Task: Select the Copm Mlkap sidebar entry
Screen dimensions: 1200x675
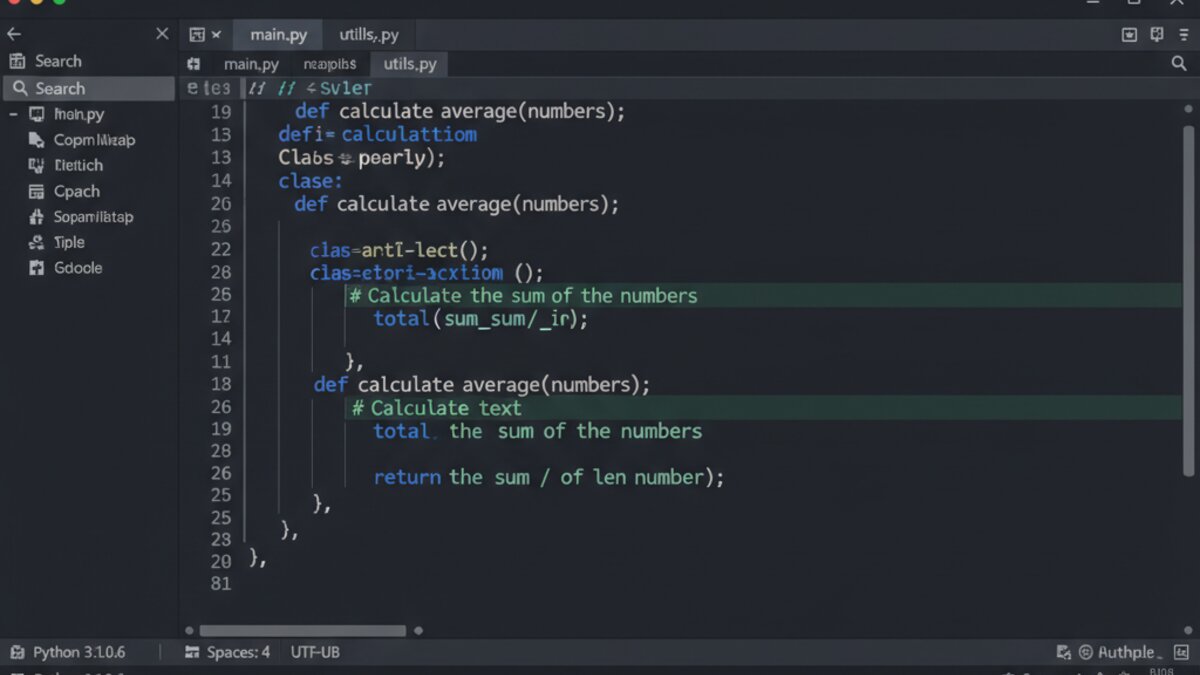Action: [x=94, y=140]
